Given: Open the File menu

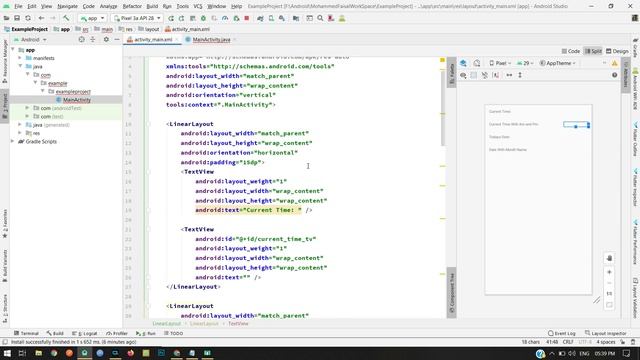Looking at the screenshot, I should (x=18, y=7).
